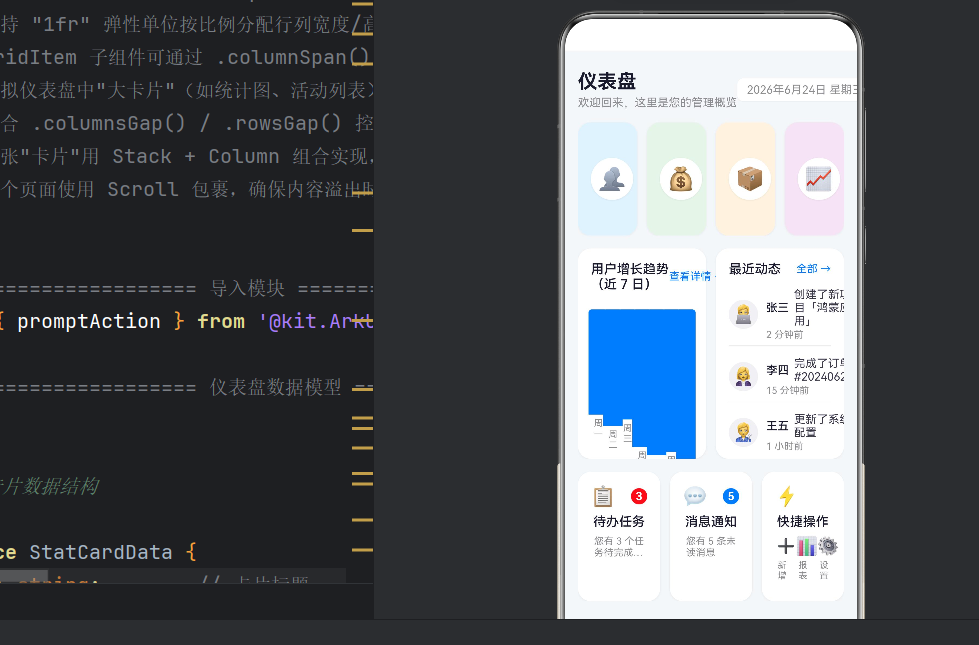
Task: Tap the user silhouette stat card icon
Action: click(612, 179)
